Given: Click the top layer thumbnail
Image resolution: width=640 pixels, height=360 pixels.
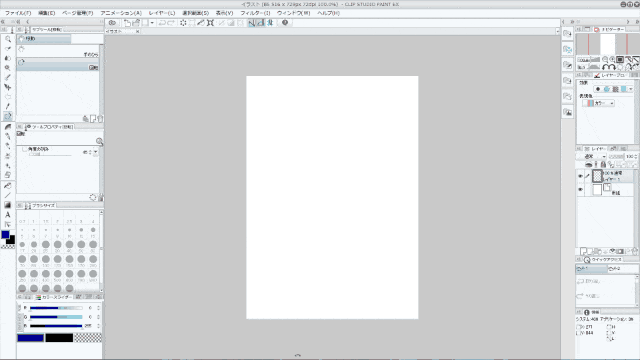Looking at the screenshot, I should click(598, 176).
